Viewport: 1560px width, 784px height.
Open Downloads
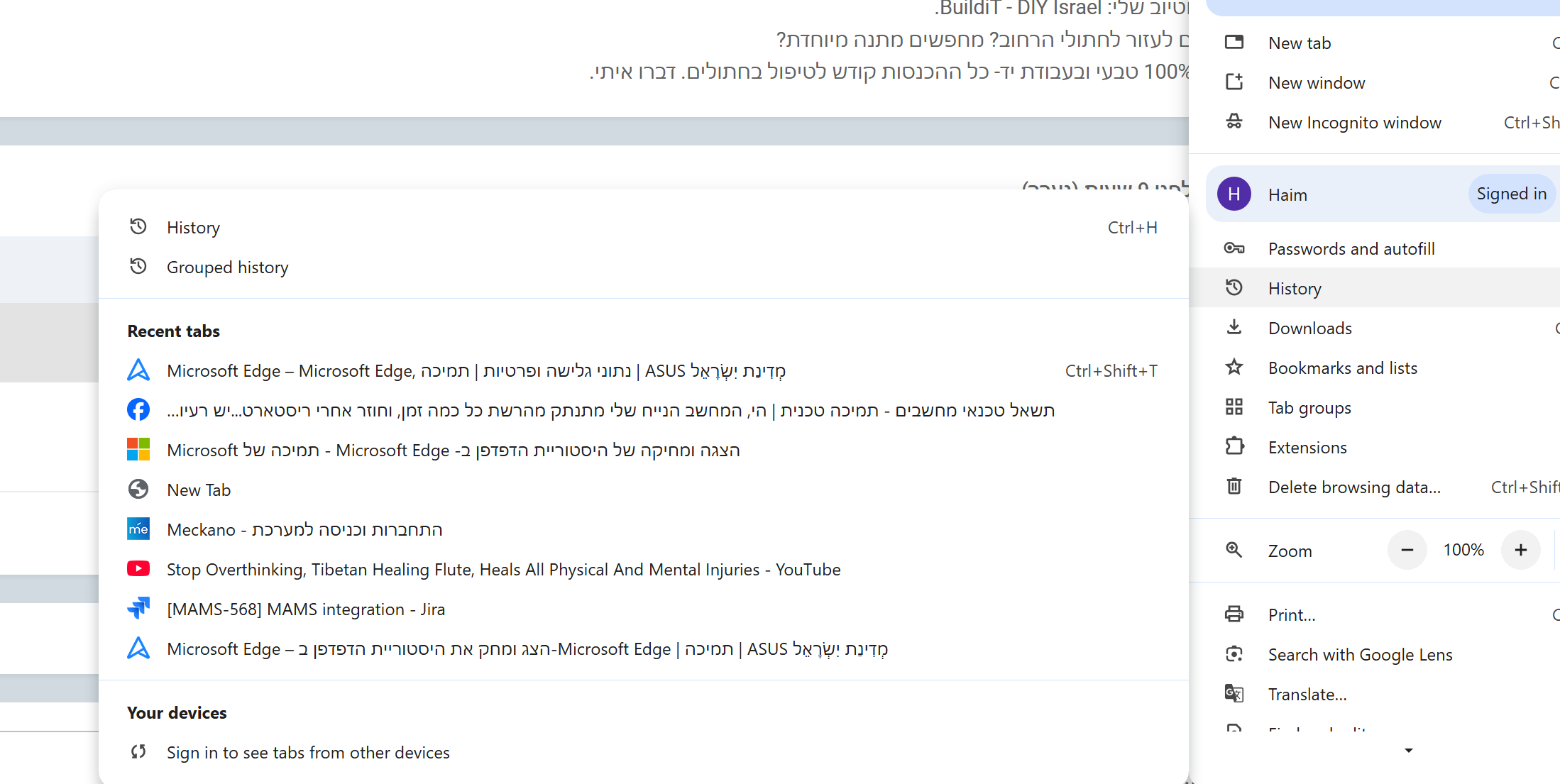click(1375, 328)
